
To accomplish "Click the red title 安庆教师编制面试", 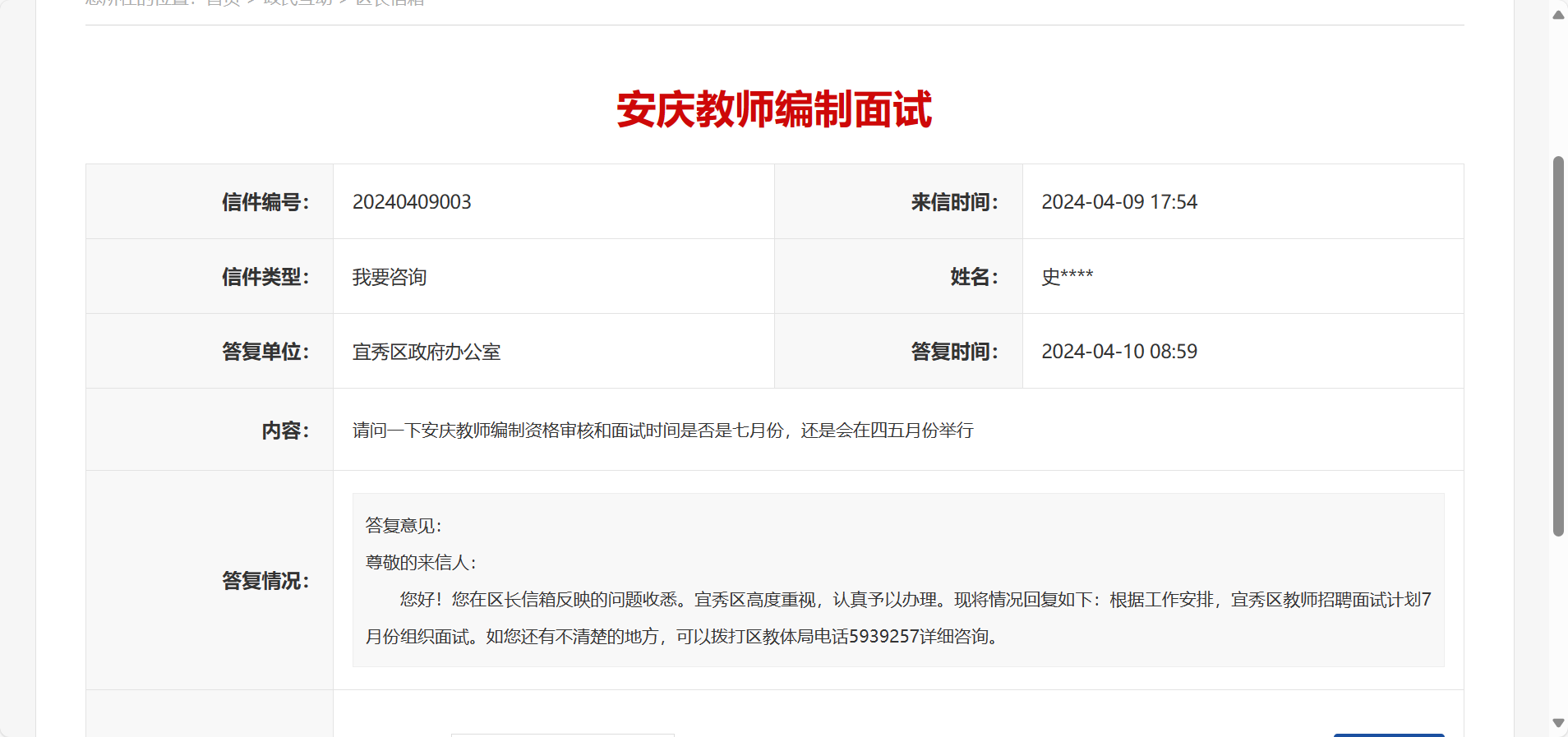I will [x=774, y=109].
